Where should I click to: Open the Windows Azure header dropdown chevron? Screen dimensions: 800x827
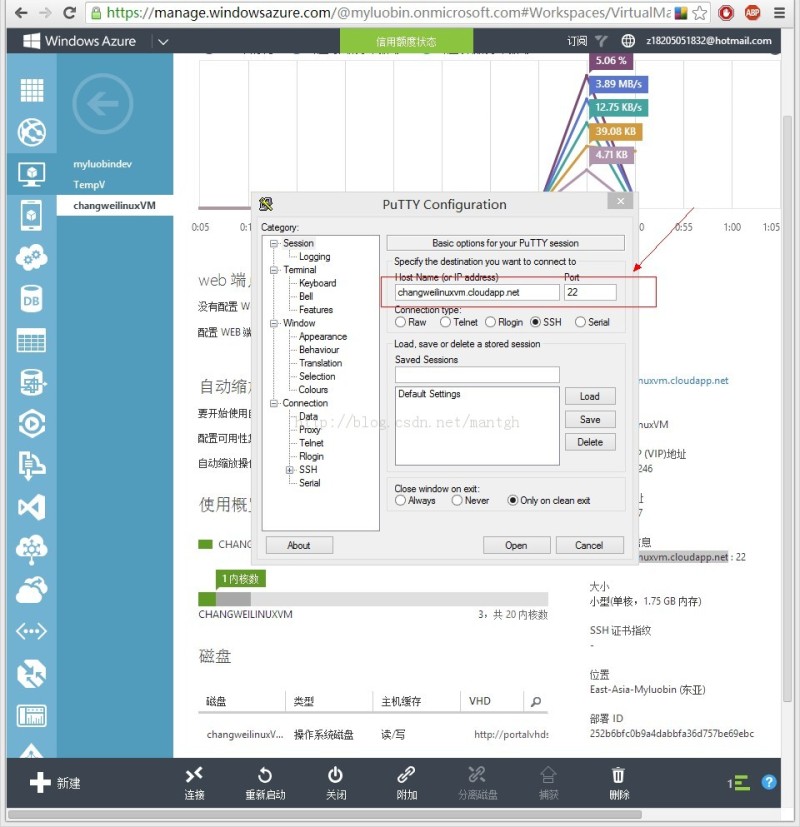click(x=163, y=41)
